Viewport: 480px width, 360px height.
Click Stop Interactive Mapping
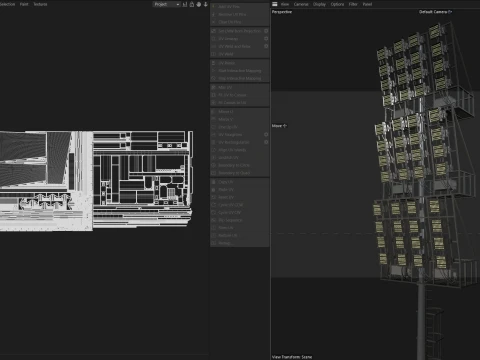pyautogui.click(x=240, y=78)
